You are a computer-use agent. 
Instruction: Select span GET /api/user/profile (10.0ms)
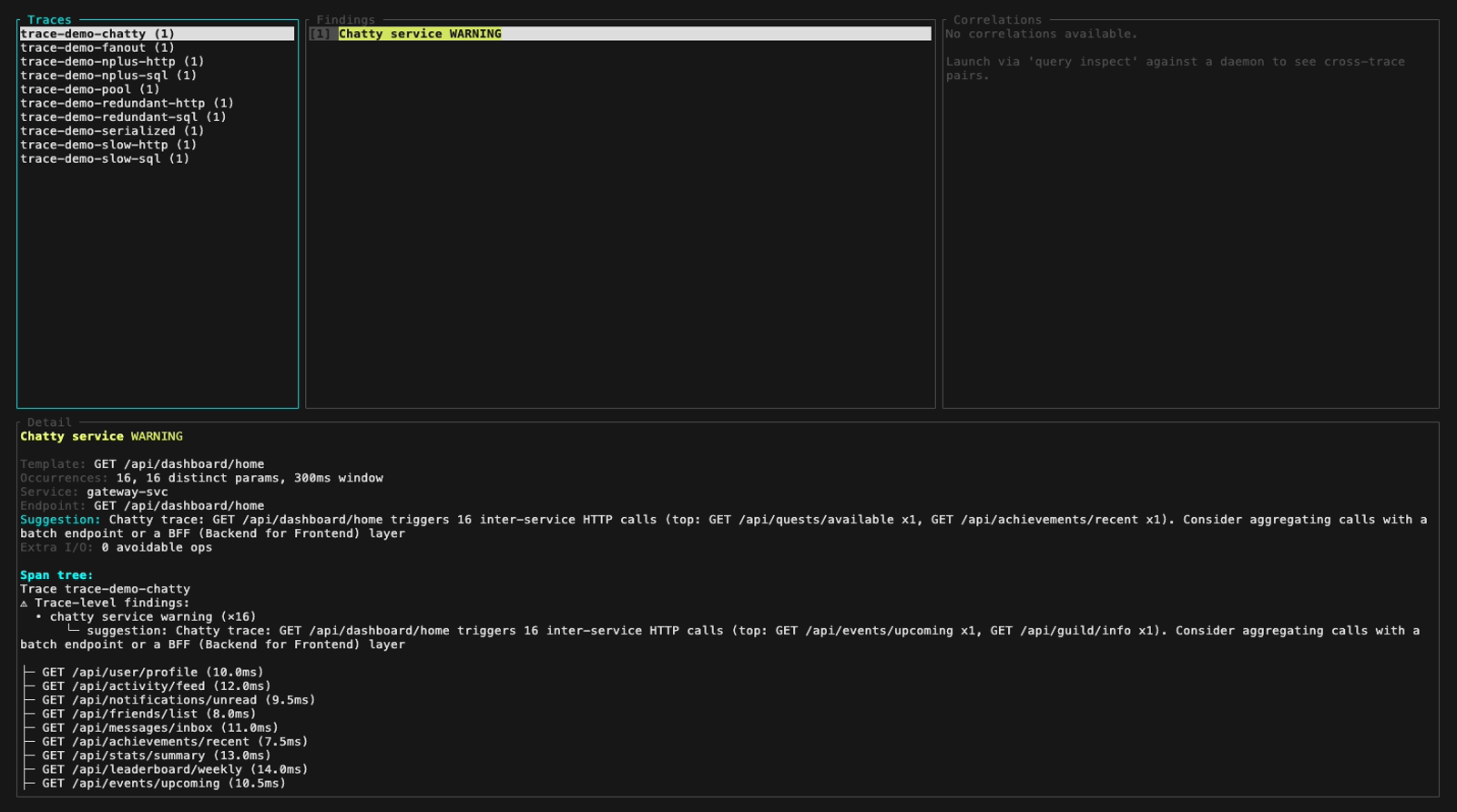pyautogui.click(x=153, y=673)
